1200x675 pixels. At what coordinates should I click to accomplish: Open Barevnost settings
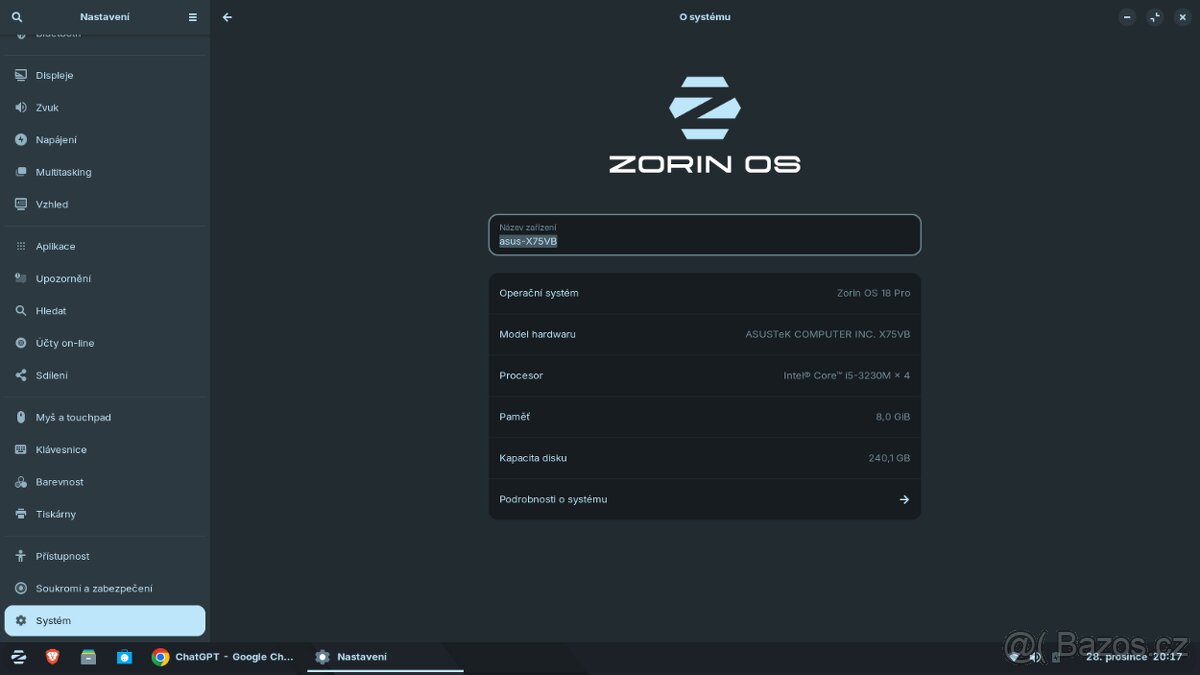(x=105, y=482)
